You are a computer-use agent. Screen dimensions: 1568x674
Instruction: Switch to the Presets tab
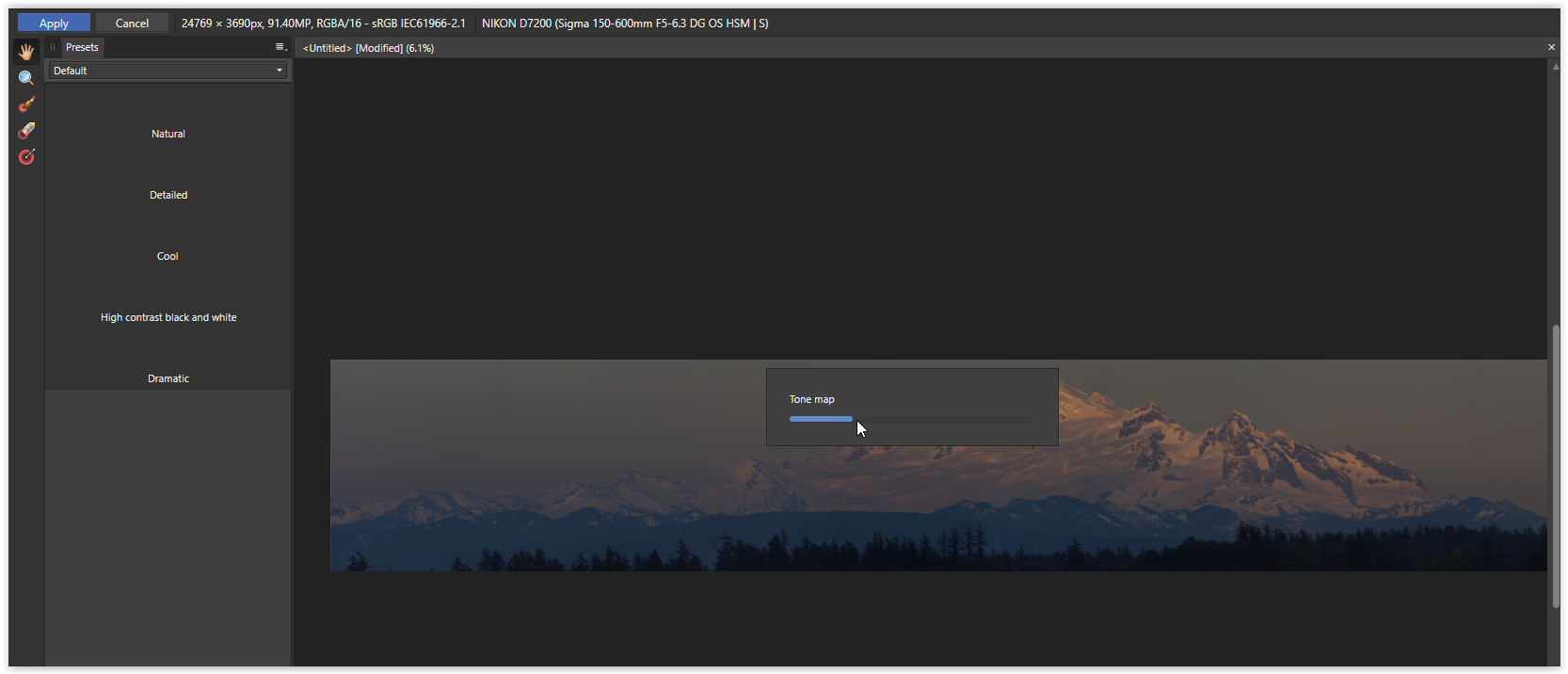(x=82, y=47)
